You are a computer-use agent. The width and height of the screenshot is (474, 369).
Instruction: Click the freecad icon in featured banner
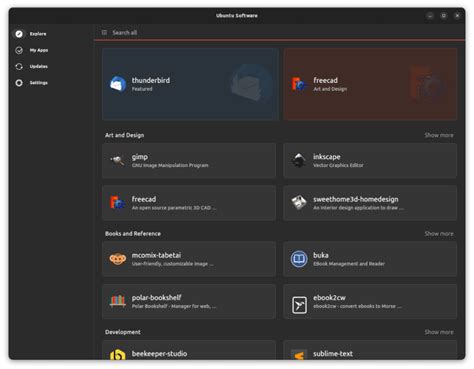(299, 84)
